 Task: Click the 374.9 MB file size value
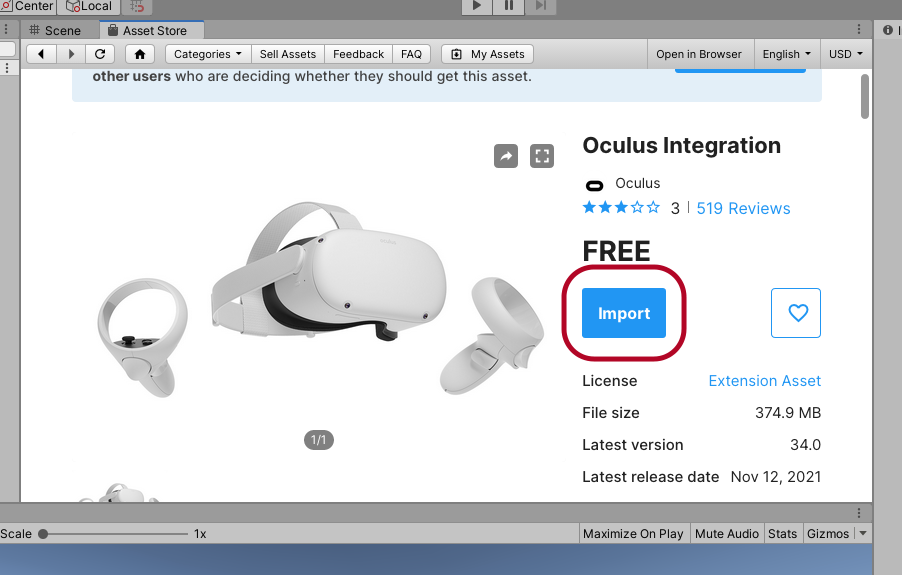point(788,413)
